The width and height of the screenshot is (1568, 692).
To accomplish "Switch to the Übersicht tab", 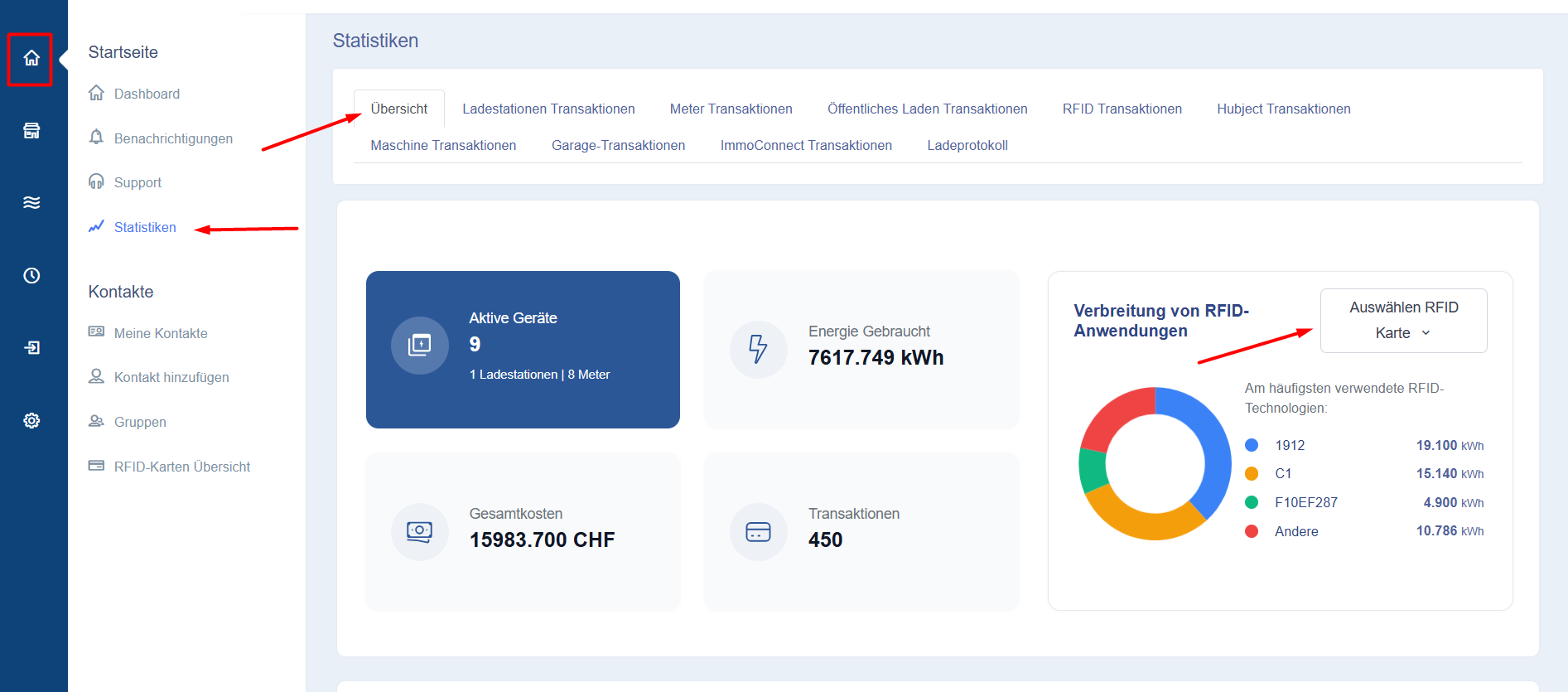I will point(399,109).
